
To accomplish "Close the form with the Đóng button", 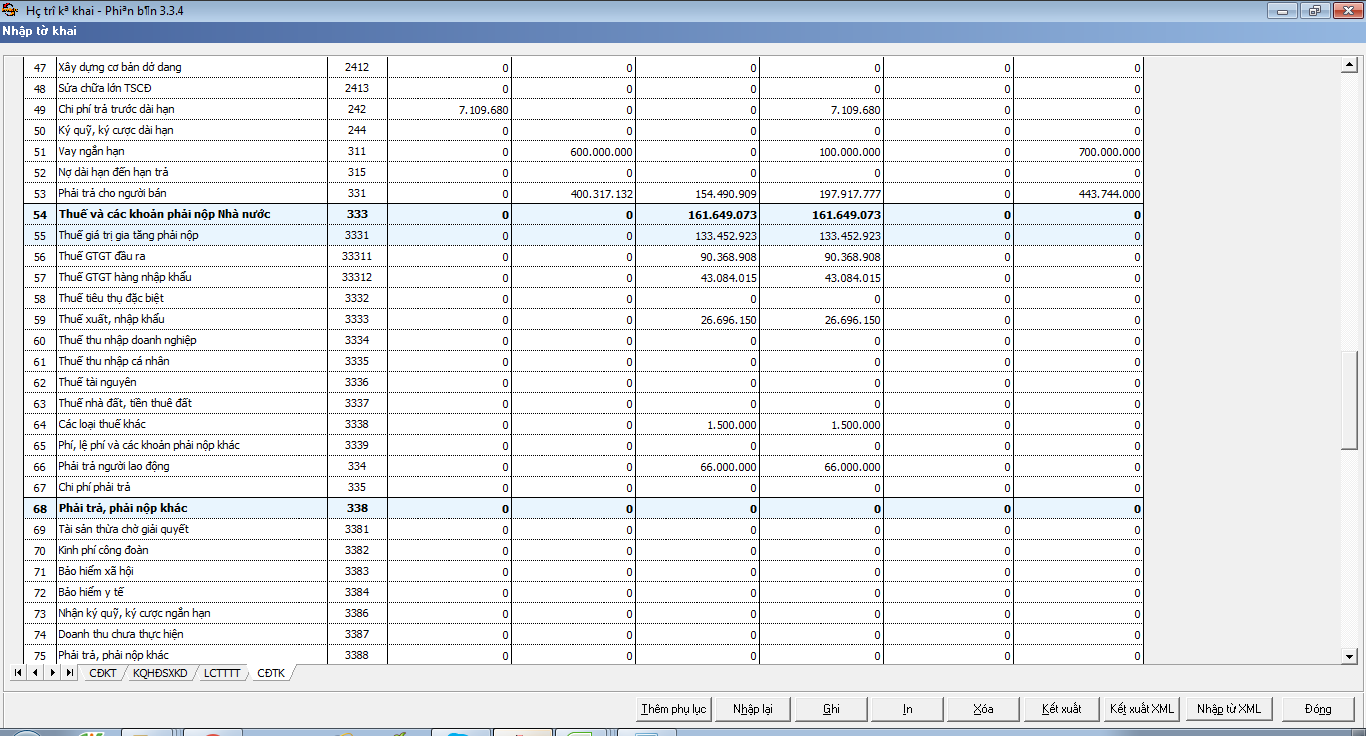I will point(1317,709).
